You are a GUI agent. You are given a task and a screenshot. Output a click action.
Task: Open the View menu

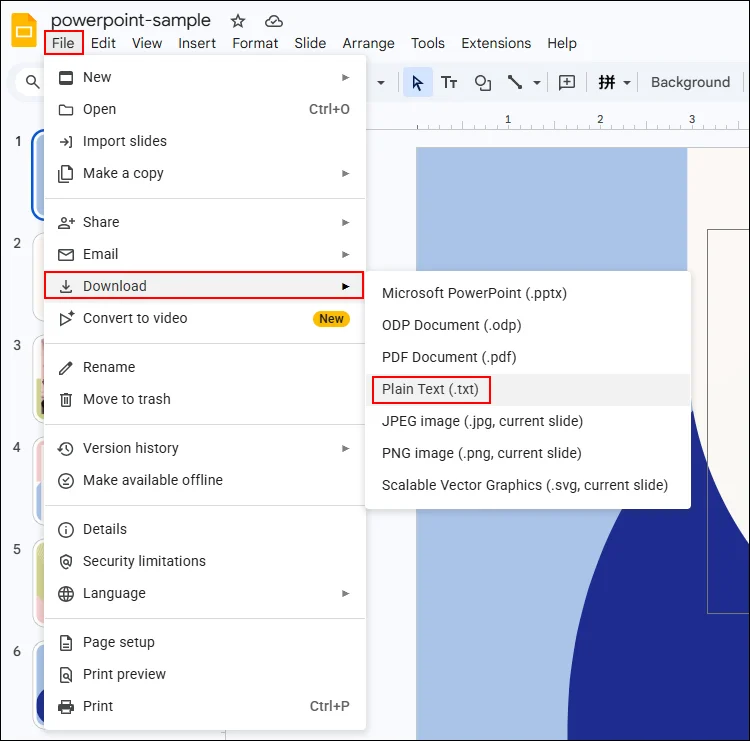click(147, 43)
